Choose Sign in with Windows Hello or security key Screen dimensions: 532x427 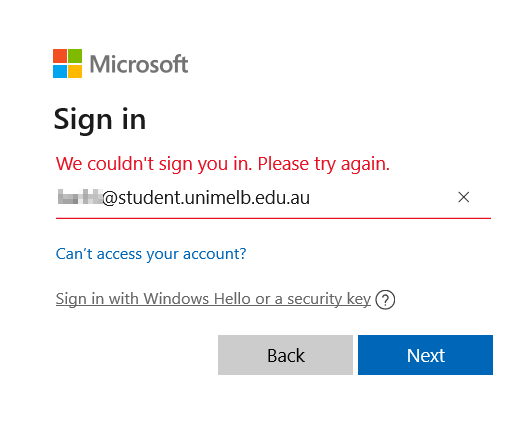pyautogui.click(x=213, y=299)
